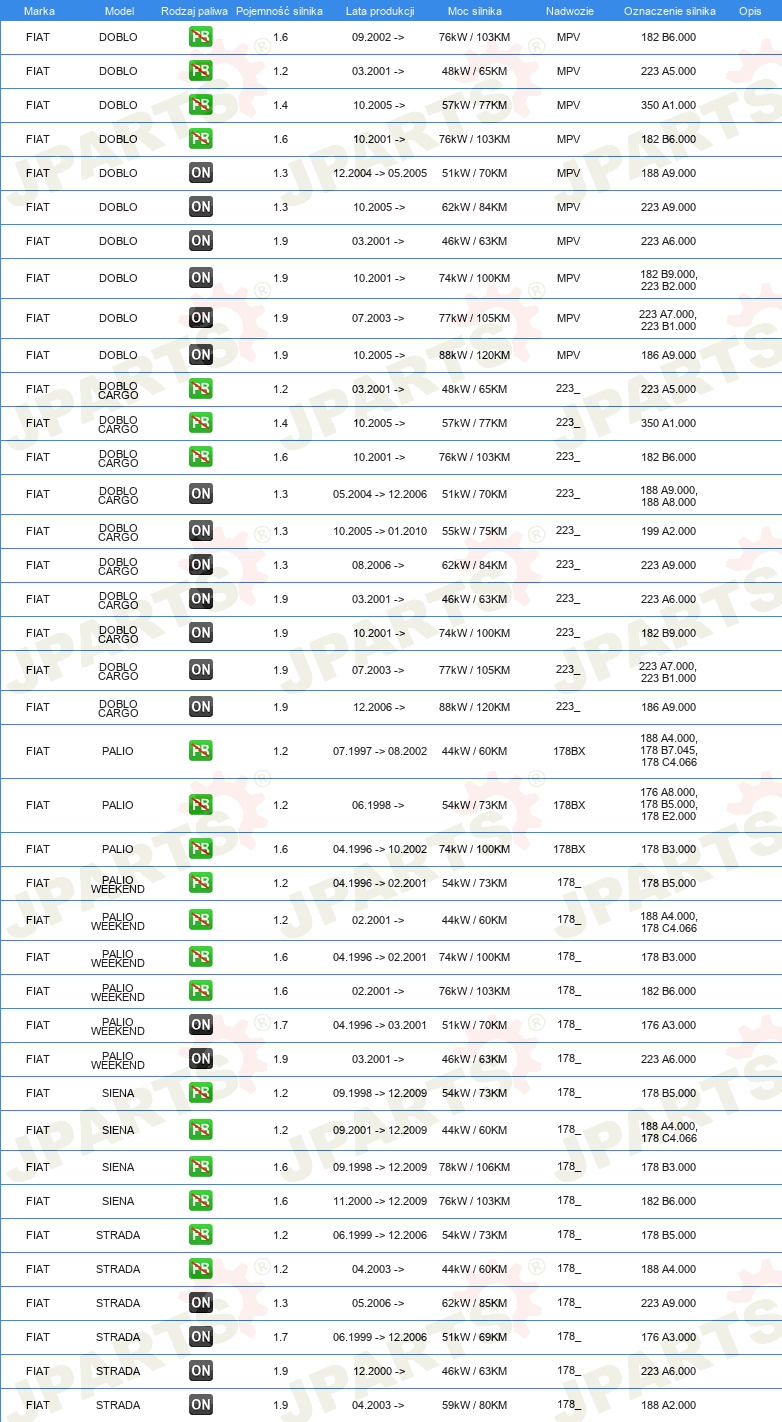Viewport: 782px width, 1422px height.
Task: Click the petrol icon for Doblo Cargo 1.4
Action: [x=201, y=423]
